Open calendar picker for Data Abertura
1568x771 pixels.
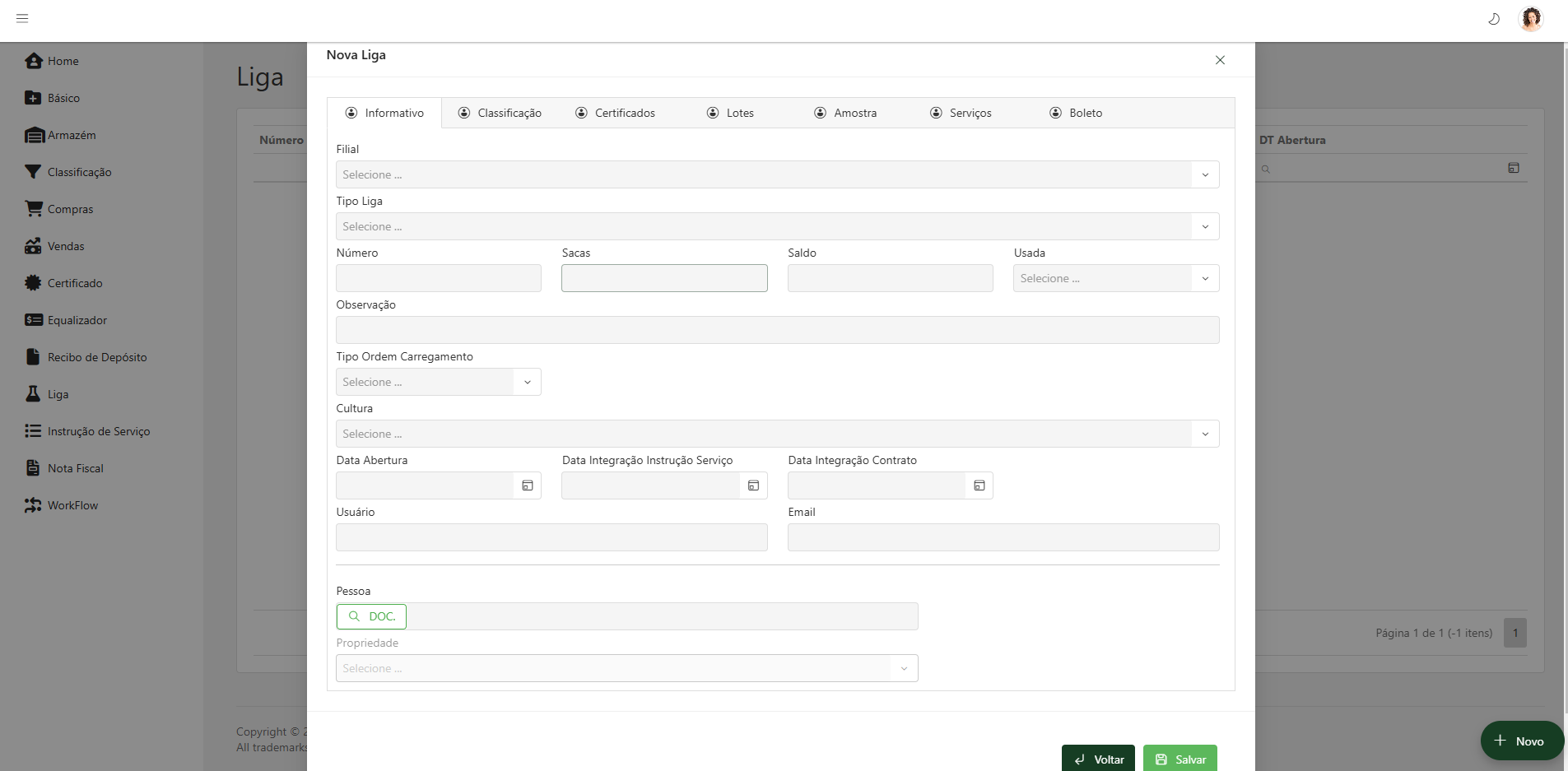(x=528, y=485)
